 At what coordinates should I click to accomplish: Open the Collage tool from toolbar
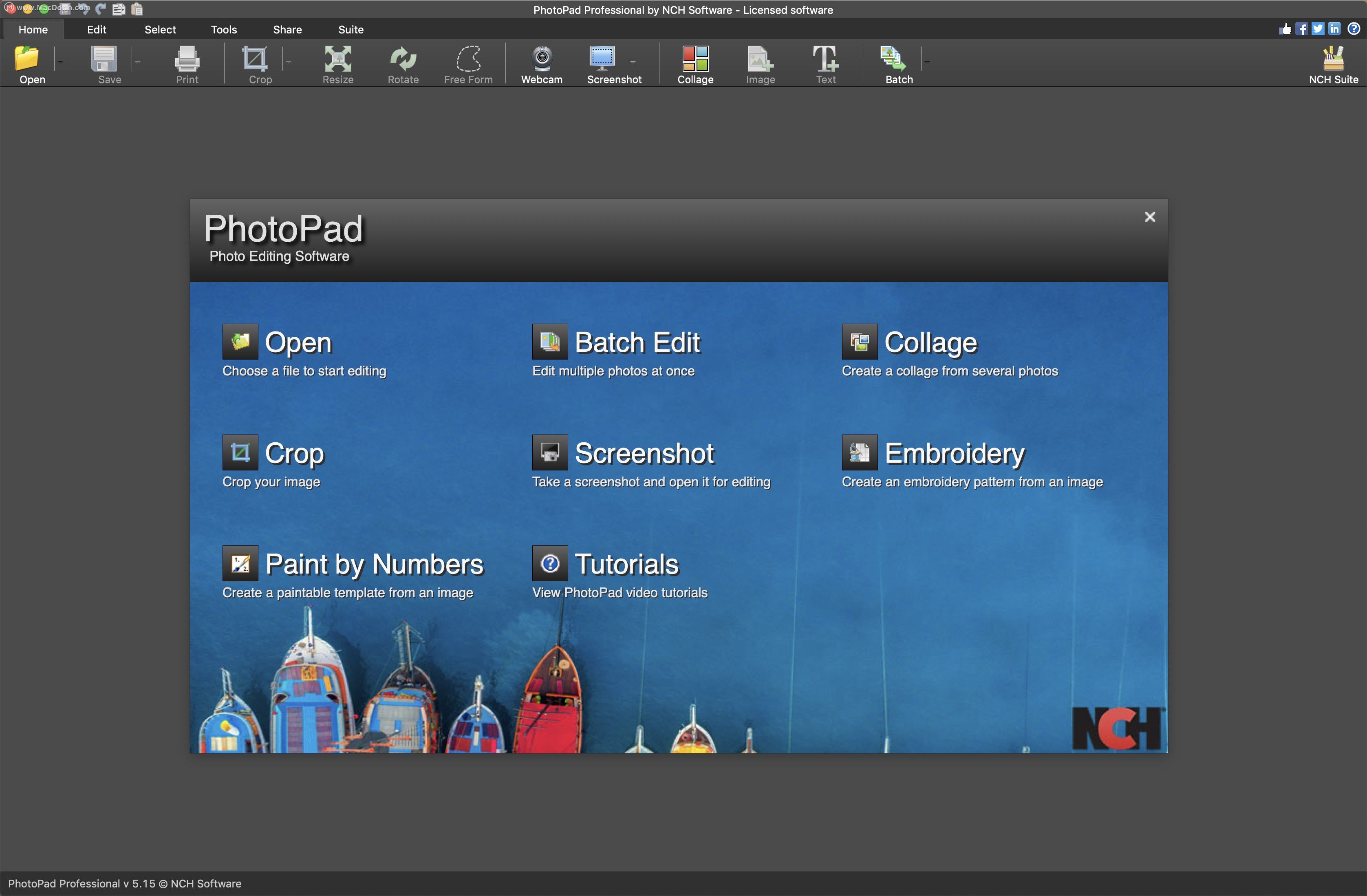click(695, 58)
